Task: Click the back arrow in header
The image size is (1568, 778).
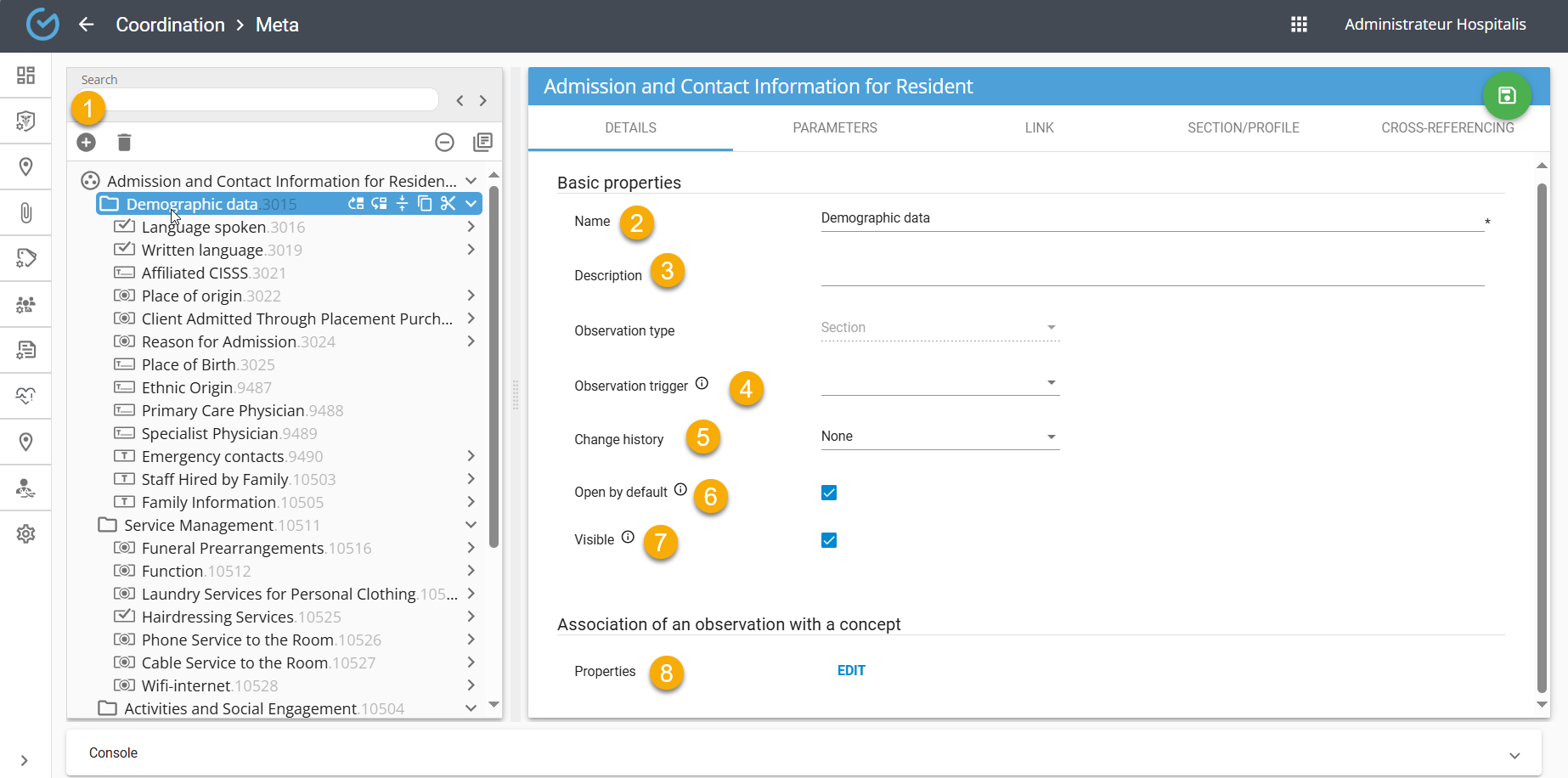Action: pos(86,25)
